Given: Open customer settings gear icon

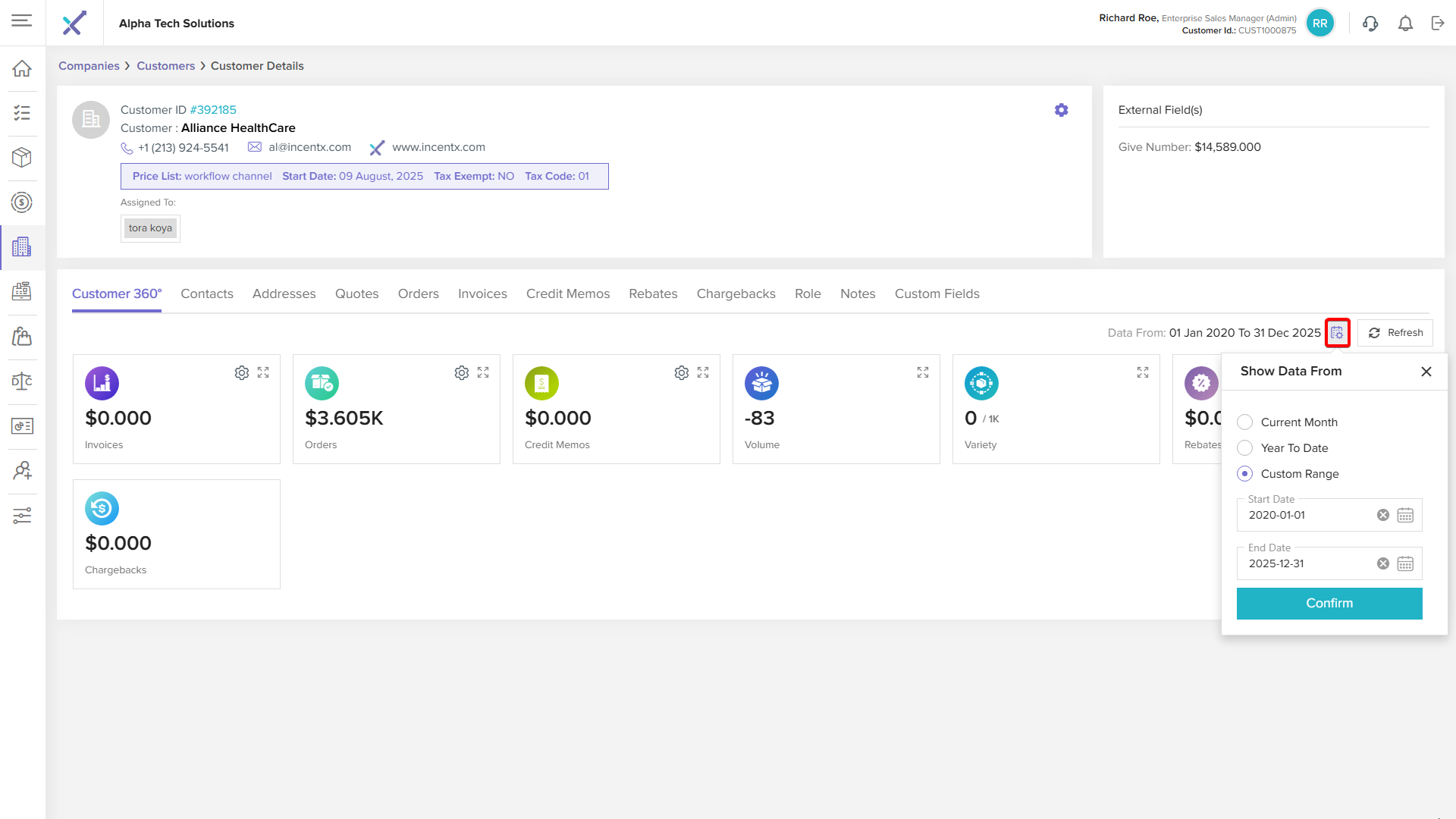Looking at the screenshot, I should (x=1061, y=110).
